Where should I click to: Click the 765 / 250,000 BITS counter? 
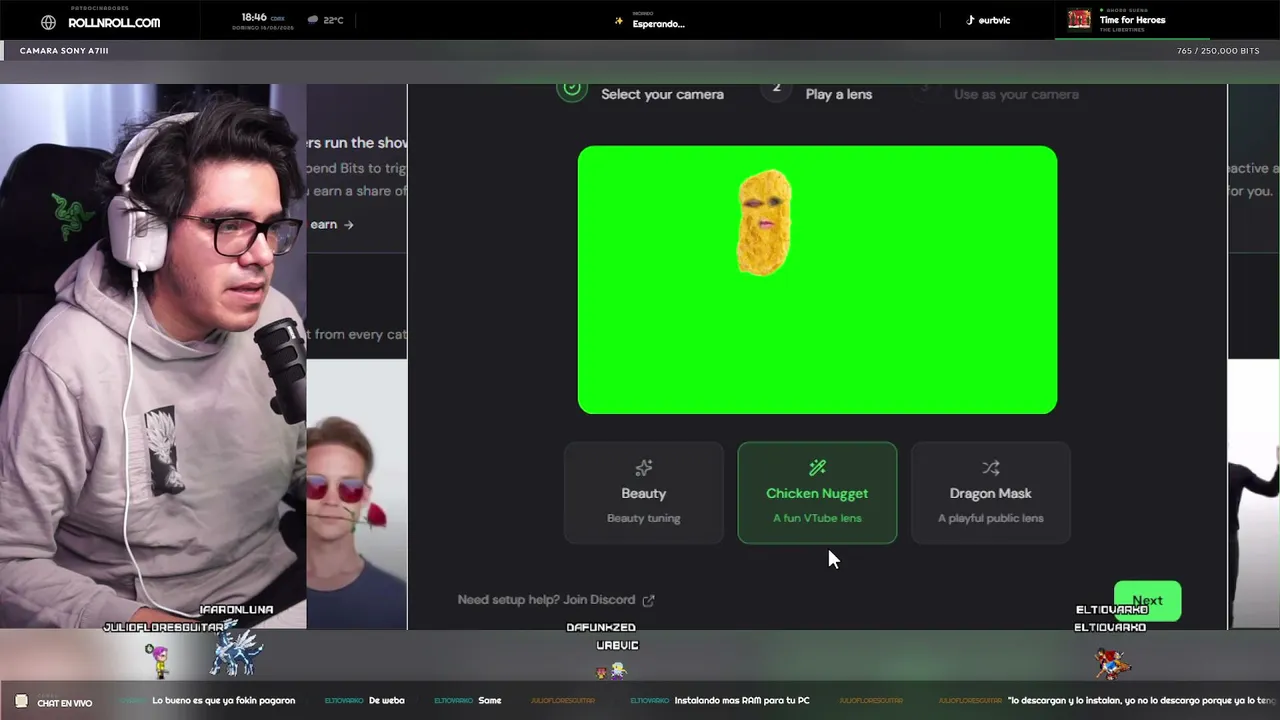click(x=1218, y=51)
